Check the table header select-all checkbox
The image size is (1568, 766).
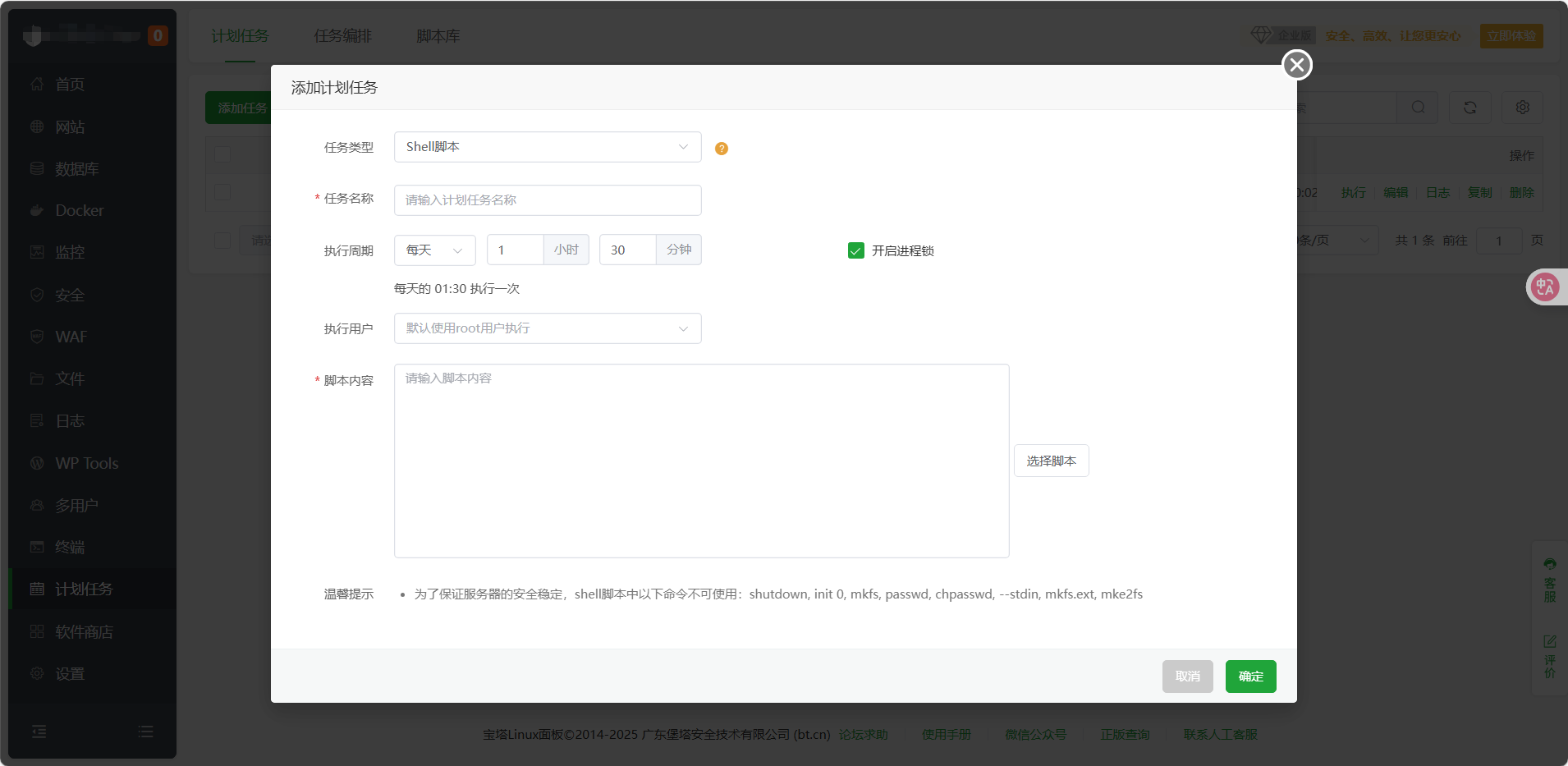[222, 154]
